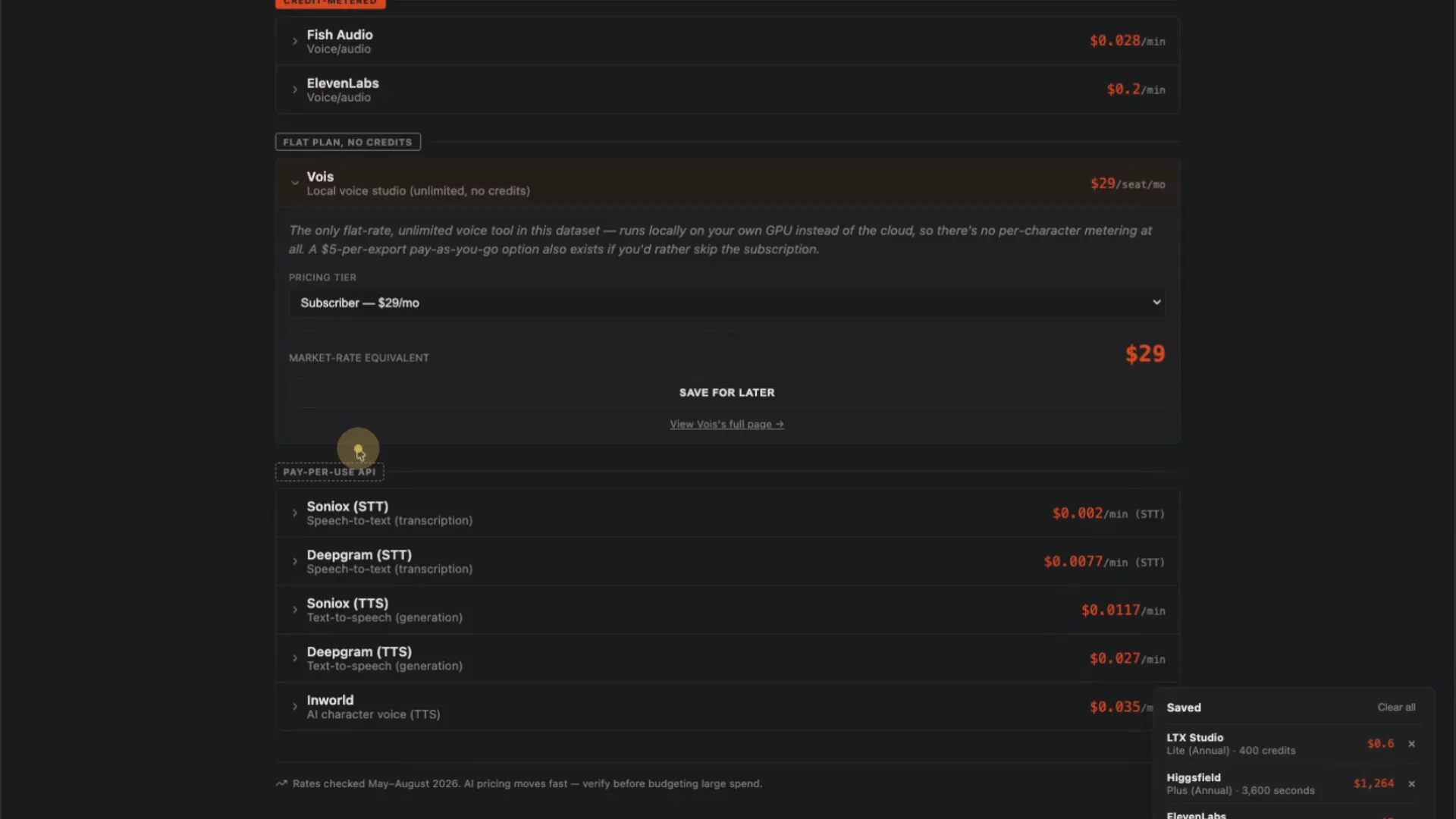
Task: Collapse the Vois row chevron
Action: click(295, 183)
